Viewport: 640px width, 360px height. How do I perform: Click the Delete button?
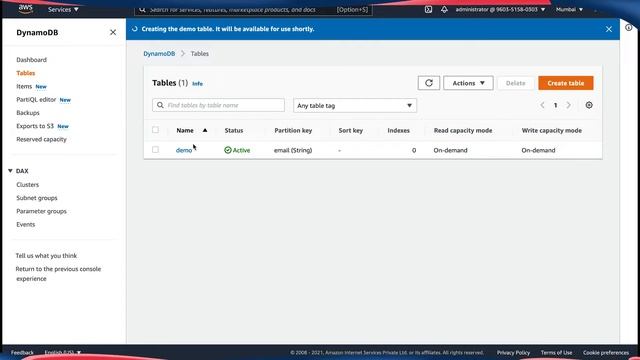tap(516, 83)
